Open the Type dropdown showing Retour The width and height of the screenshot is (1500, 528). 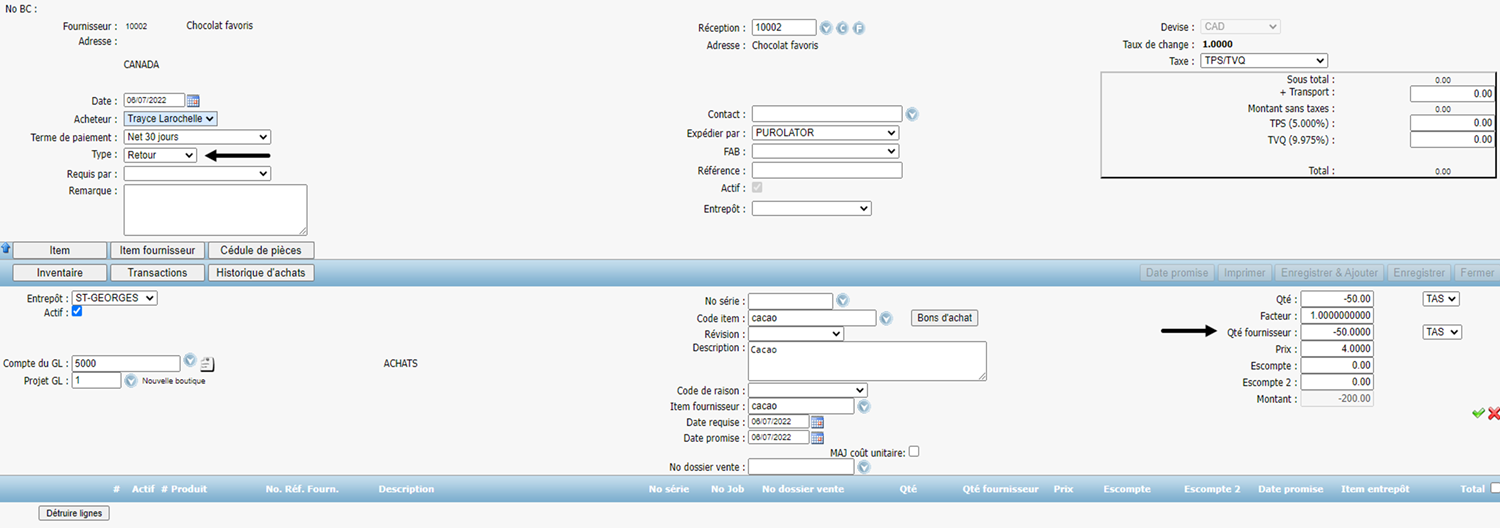160,155
